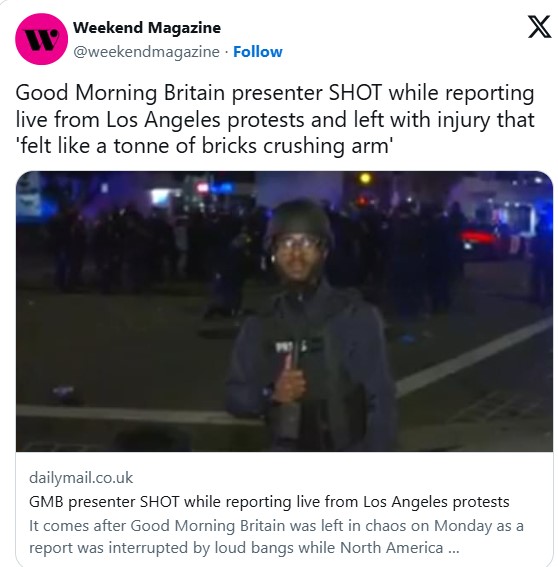Open the Weekend Magazine display name
Image resolution: width=558 pixels, height=567 pixels.
click(x=147, y=28)
